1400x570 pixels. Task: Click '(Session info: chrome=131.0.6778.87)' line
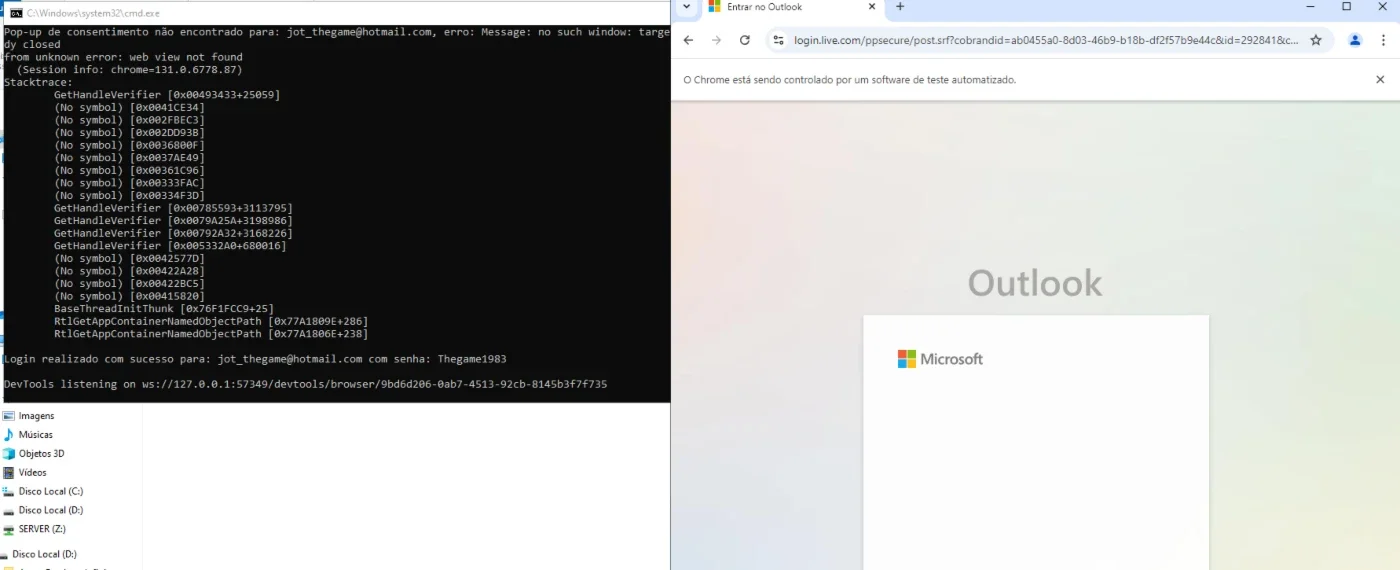click(129, 70)
